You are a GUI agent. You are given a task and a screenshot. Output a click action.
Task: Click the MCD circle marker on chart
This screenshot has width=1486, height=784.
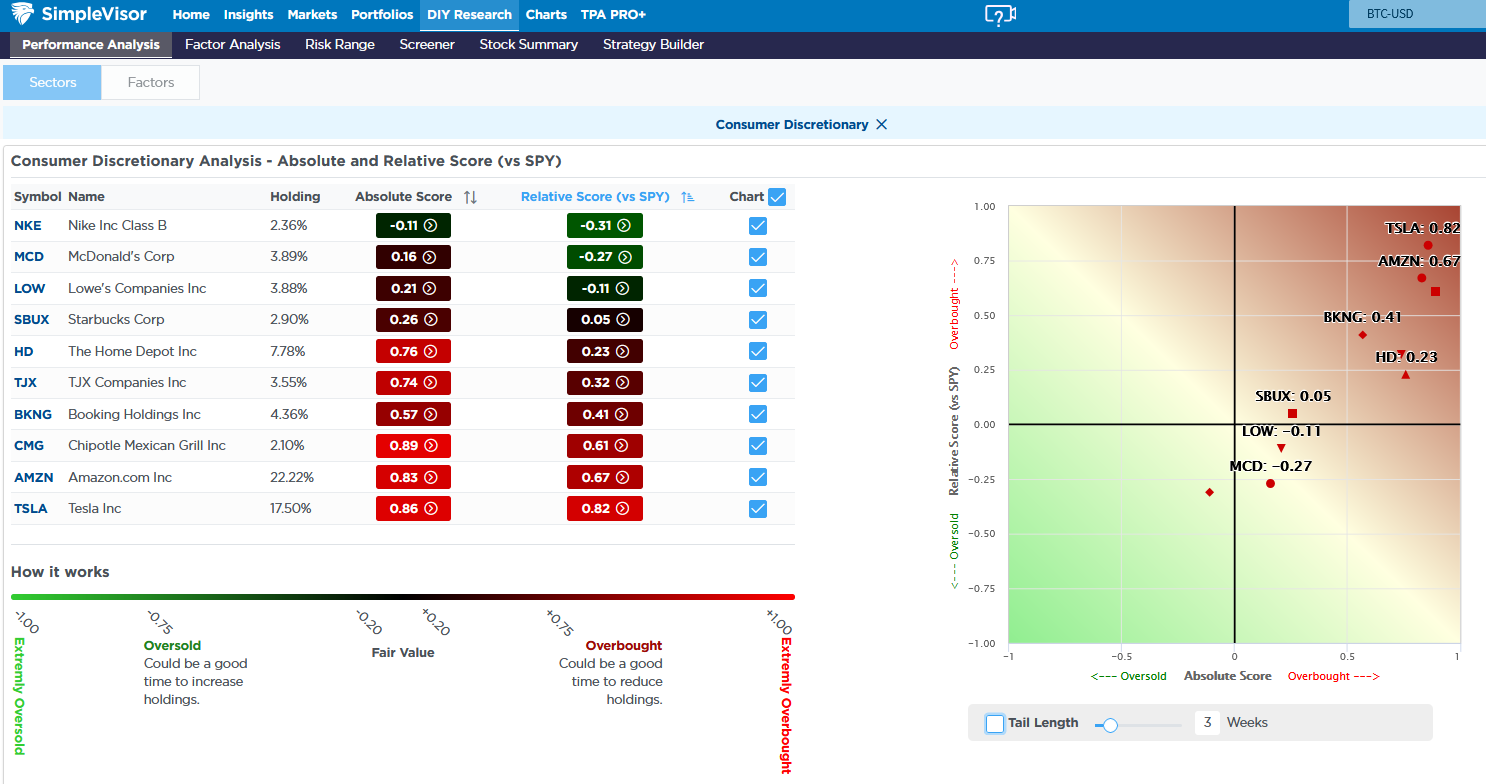click(1270, 484)
